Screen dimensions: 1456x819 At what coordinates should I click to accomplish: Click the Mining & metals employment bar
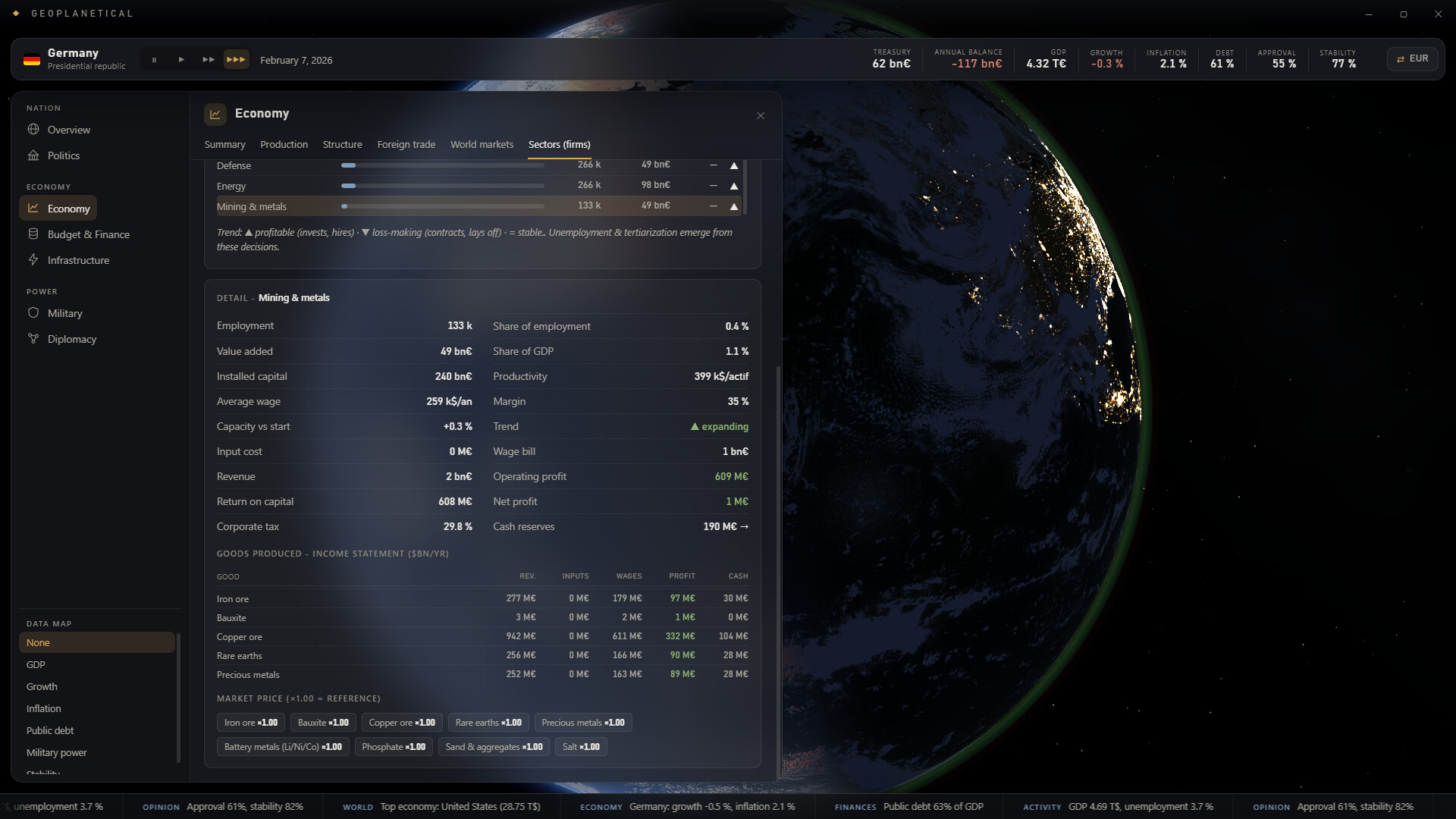tap(443, 206)
